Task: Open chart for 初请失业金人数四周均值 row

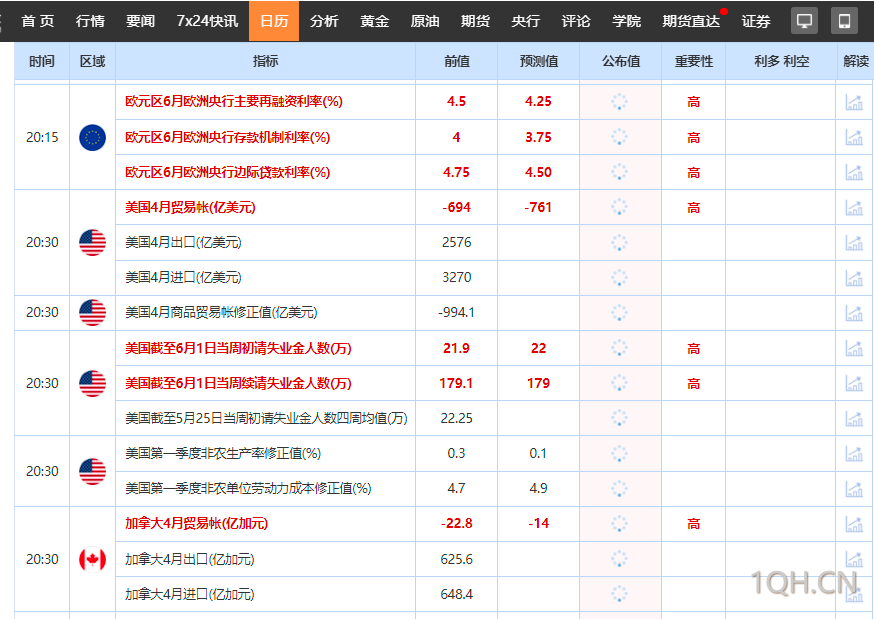Action: [x=854, y=418]
